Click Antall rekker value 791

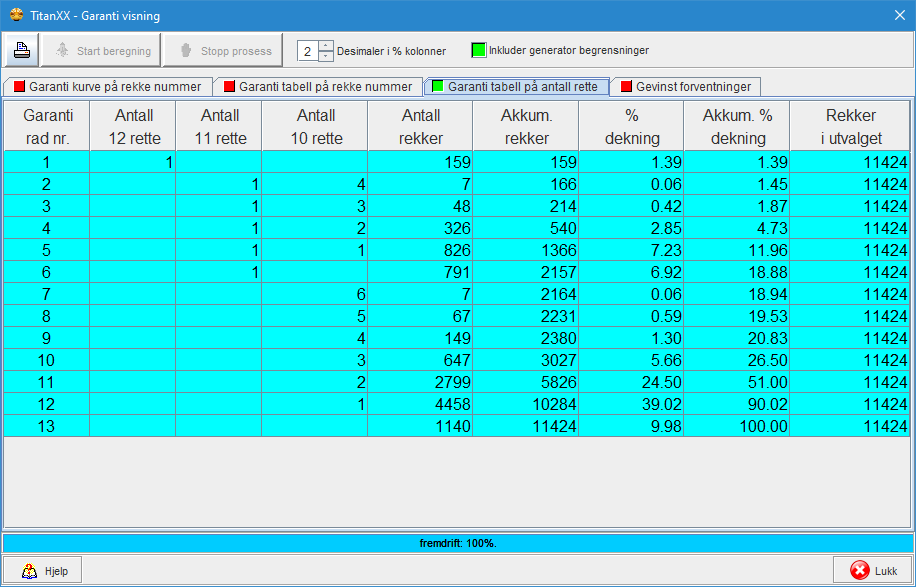pos(420,272)
